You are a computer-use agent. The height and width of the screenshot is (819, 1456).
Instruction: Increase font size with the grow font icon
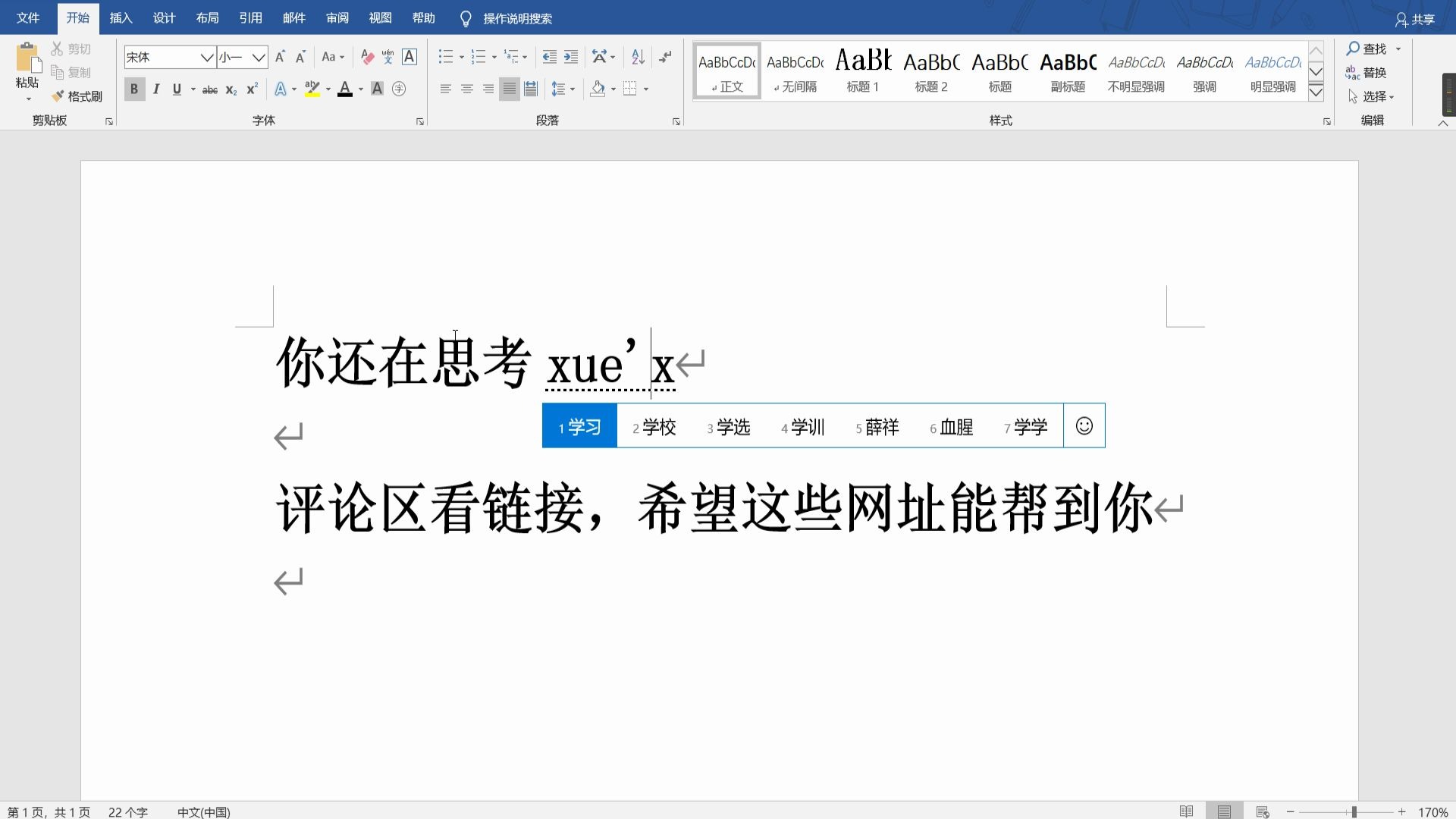[x=281, y=57]
